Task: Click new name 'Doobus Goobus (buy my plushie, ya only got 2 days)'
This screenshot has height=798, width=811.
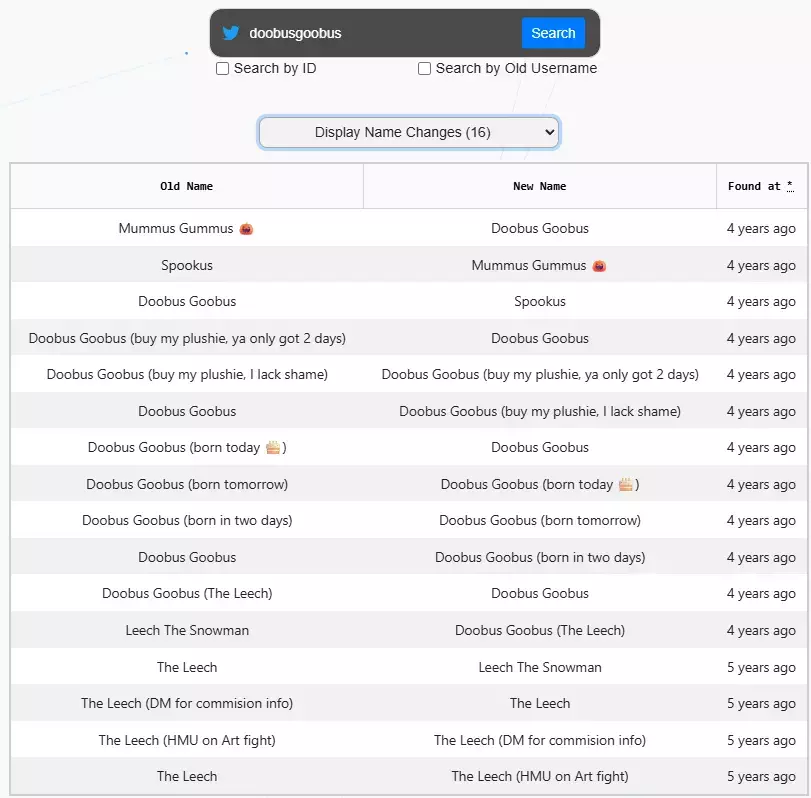Action: click(539, 374)
